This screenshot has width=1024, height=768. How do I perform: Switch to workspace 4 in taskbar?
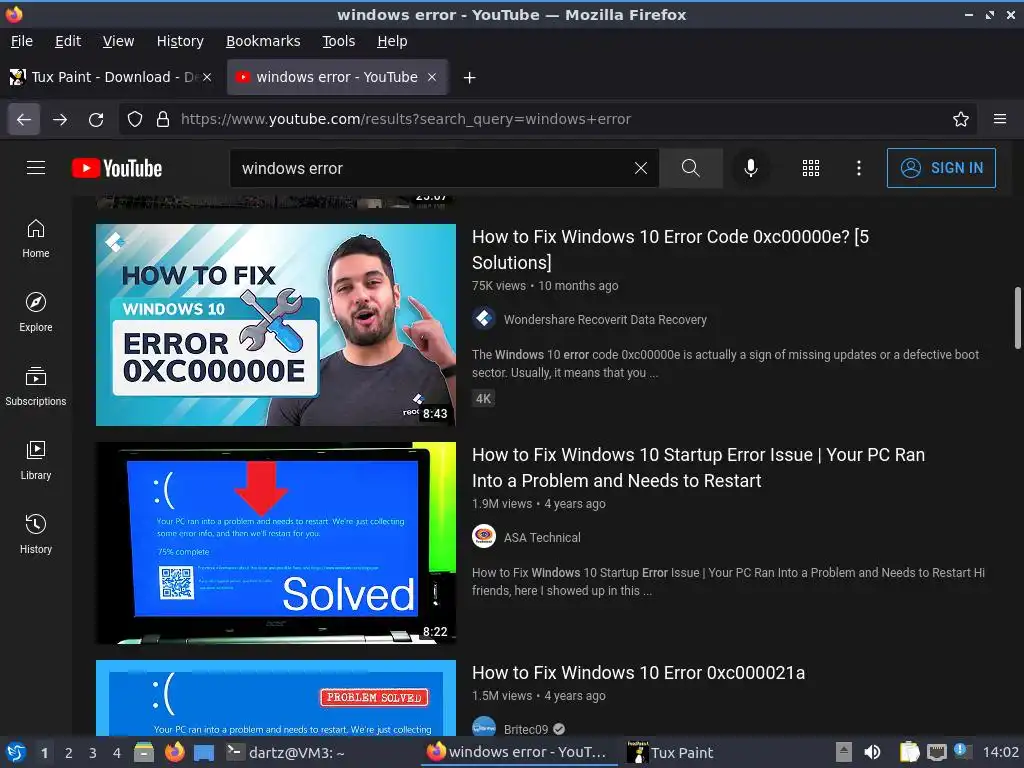point(117,753)
